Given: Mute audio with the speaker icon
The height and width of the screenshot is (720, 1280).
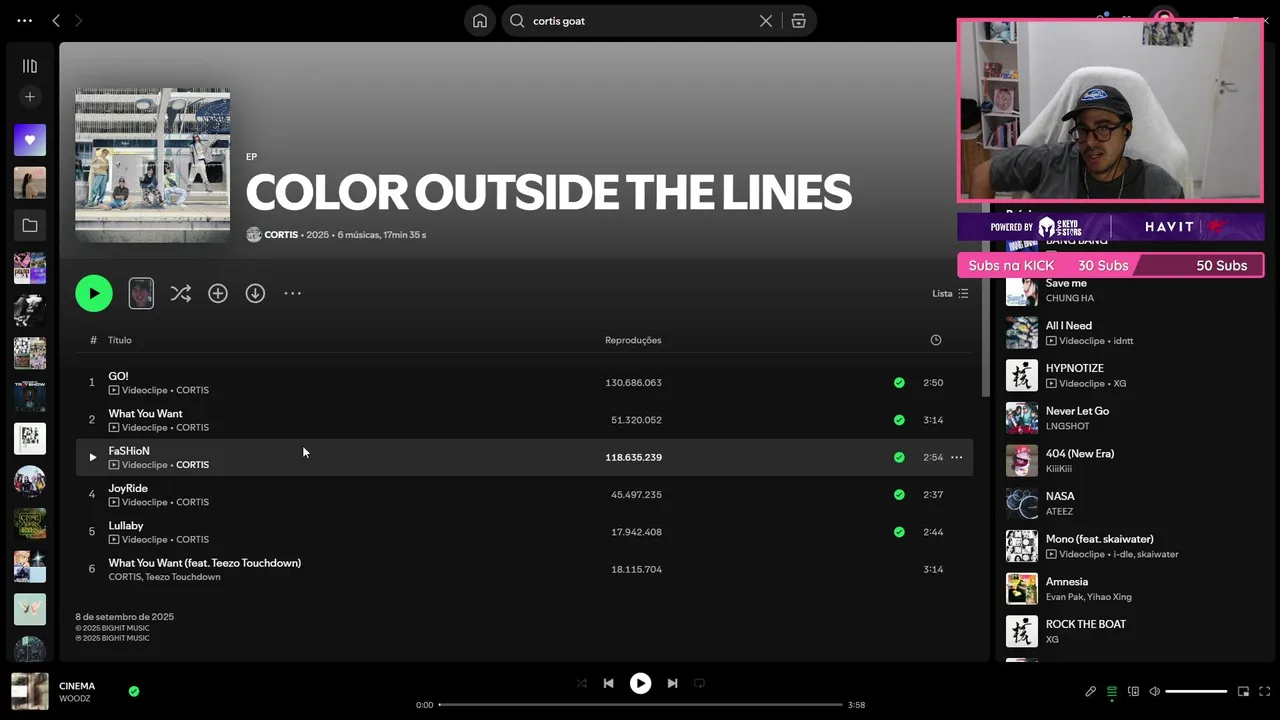Looking at the screenshot, I should coord(1154,691).
